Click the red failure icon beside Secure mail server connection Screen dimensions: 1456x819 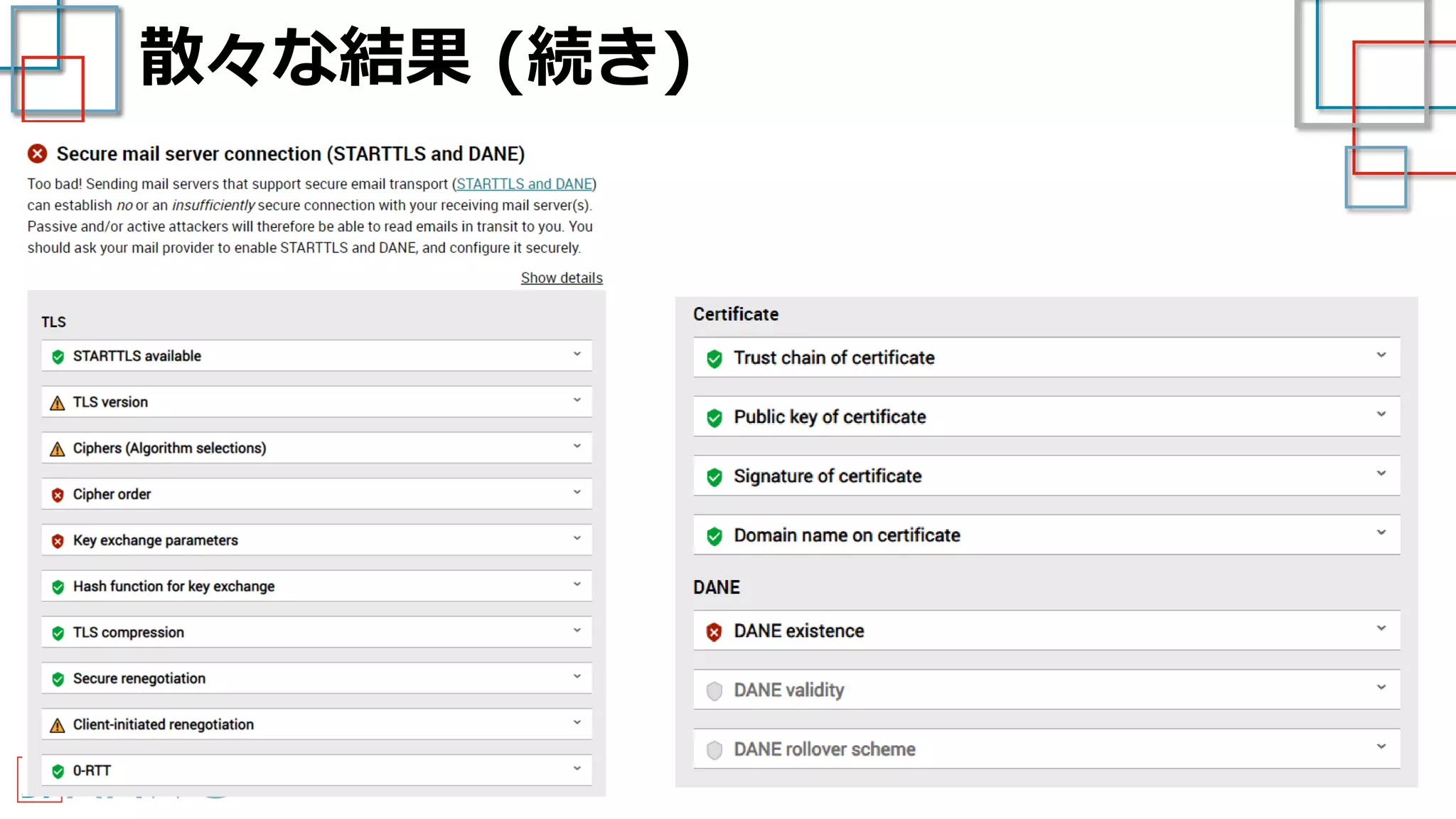click(38, 154)
